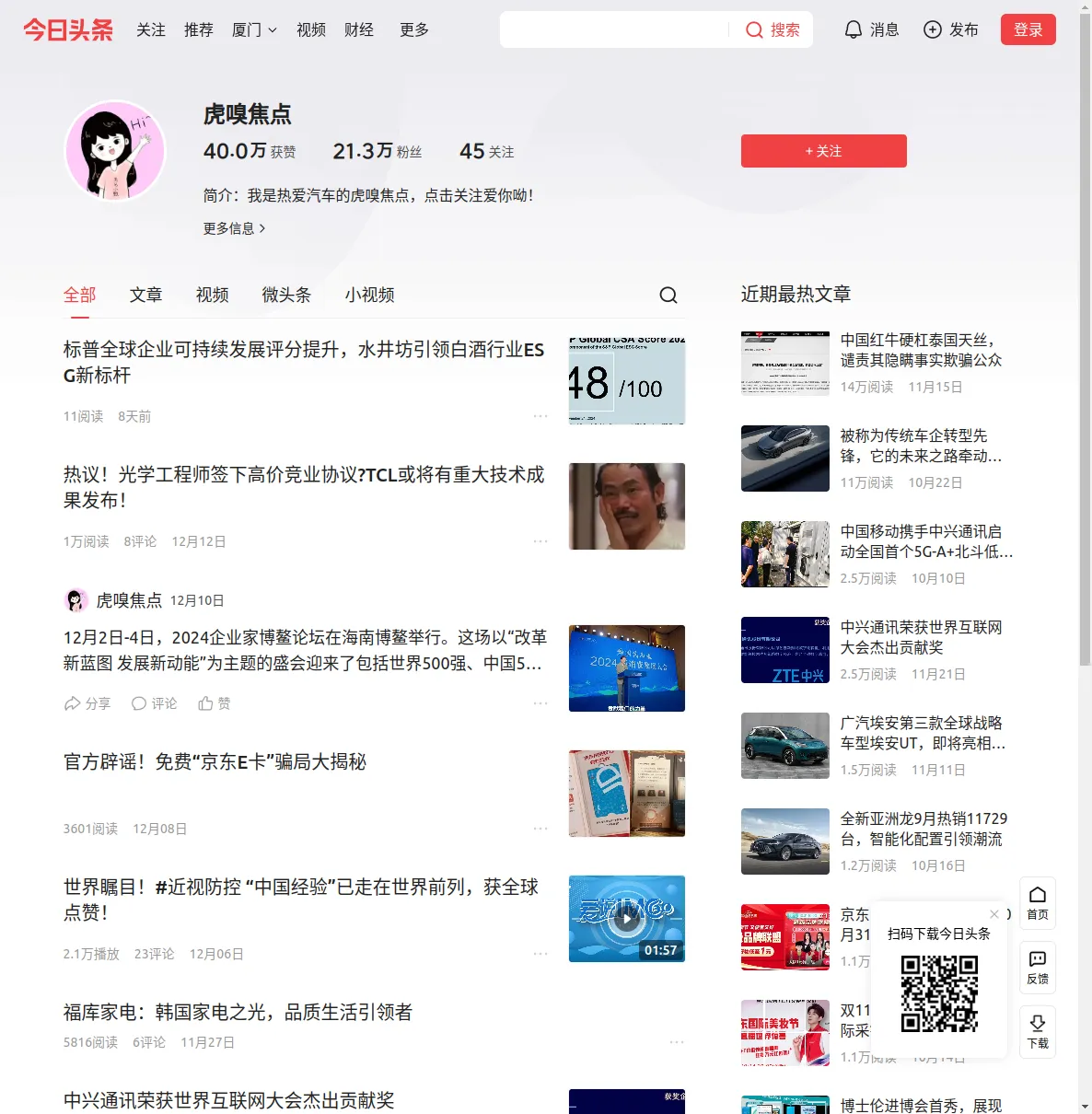This screenshot has width=1092, height=1114.
Task: Comment on the 博鳌论坛 post
Action: [154, 703]
